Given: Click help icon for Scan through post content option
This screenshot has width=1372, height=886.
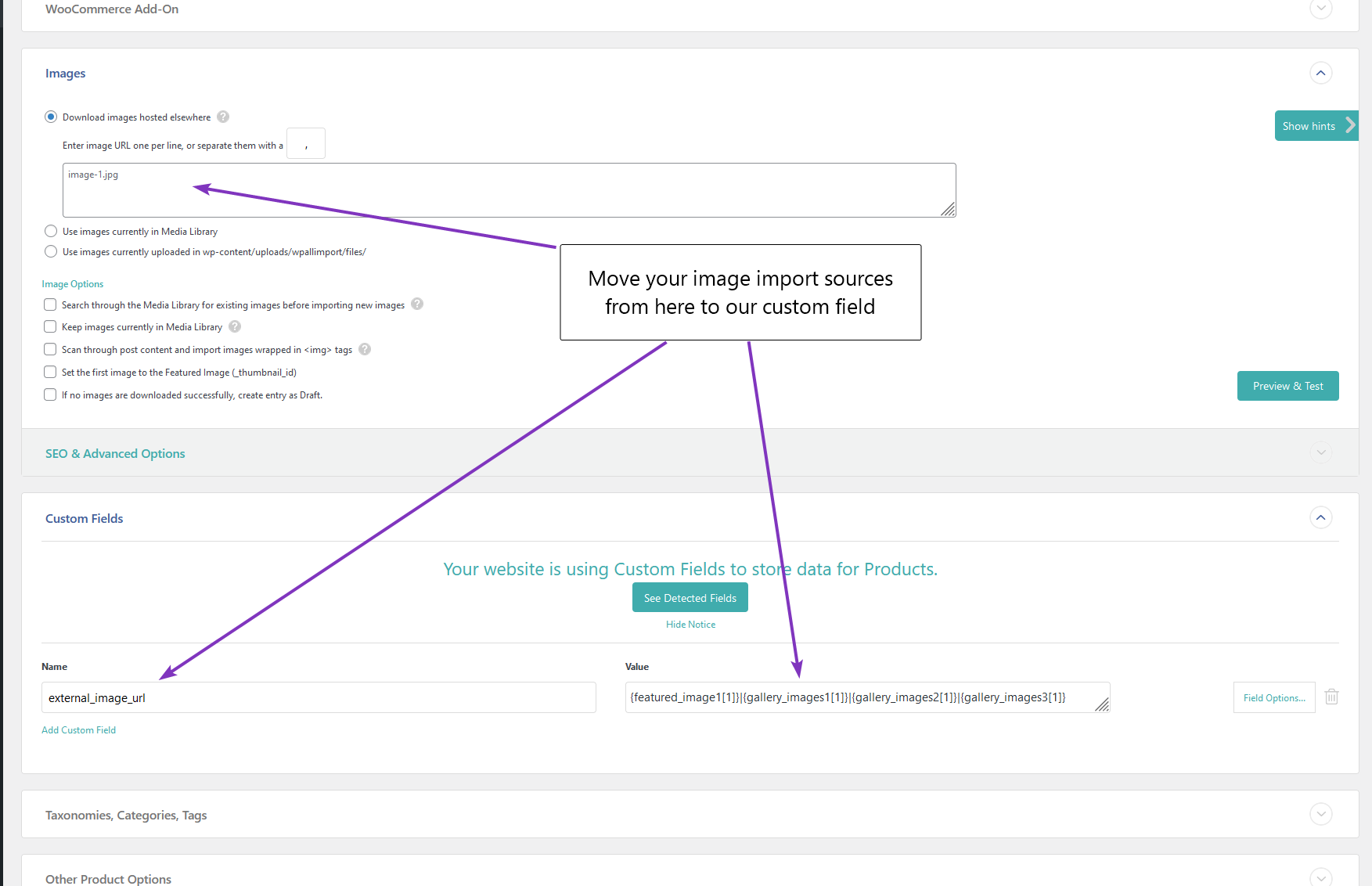Looking at the screenshot, I should tap(365, 349).
